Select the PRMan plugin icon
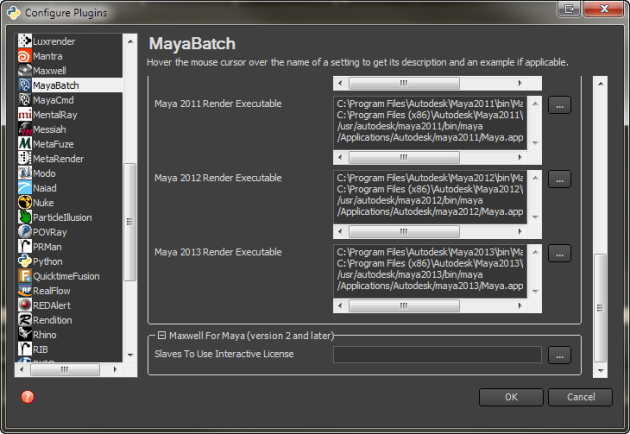This screenshot has height=434, width=630. (x=25, y=246)
